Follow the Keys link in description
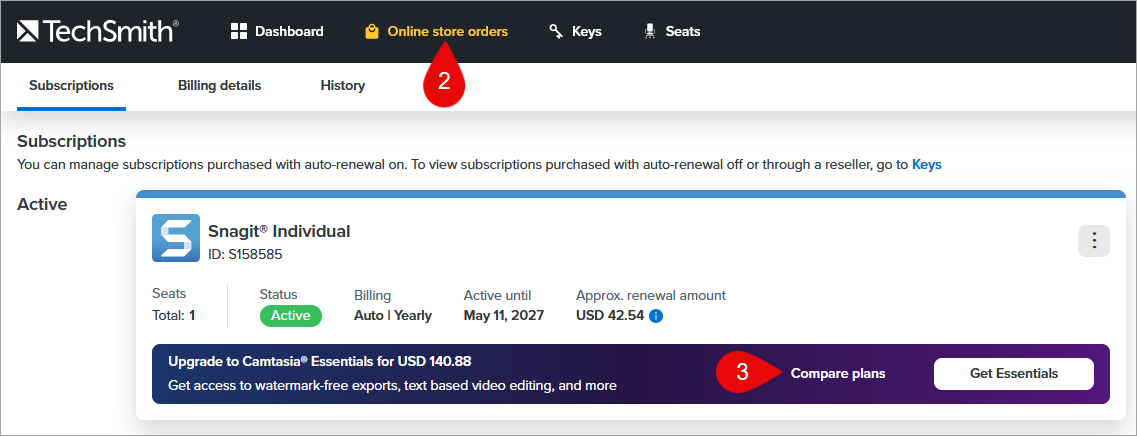Viewport: 1137px width, 436px height. click(x=926, y=165)
